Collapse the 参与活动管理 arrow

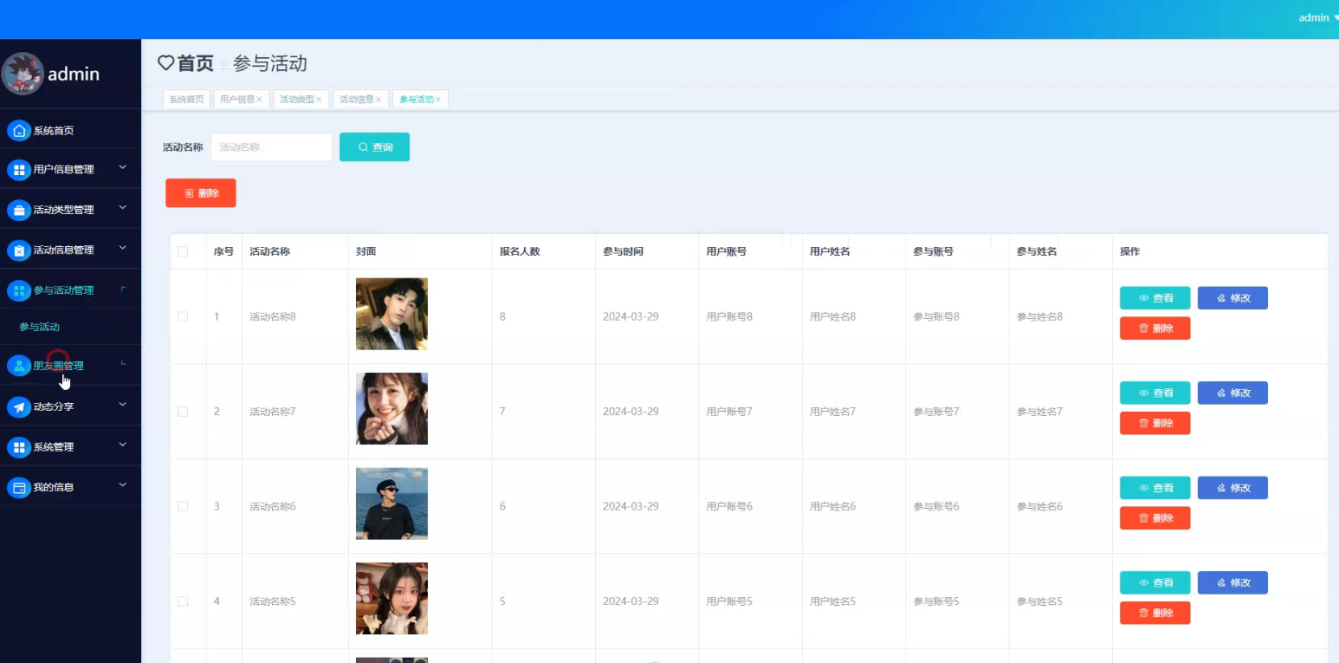coord(123,289)
